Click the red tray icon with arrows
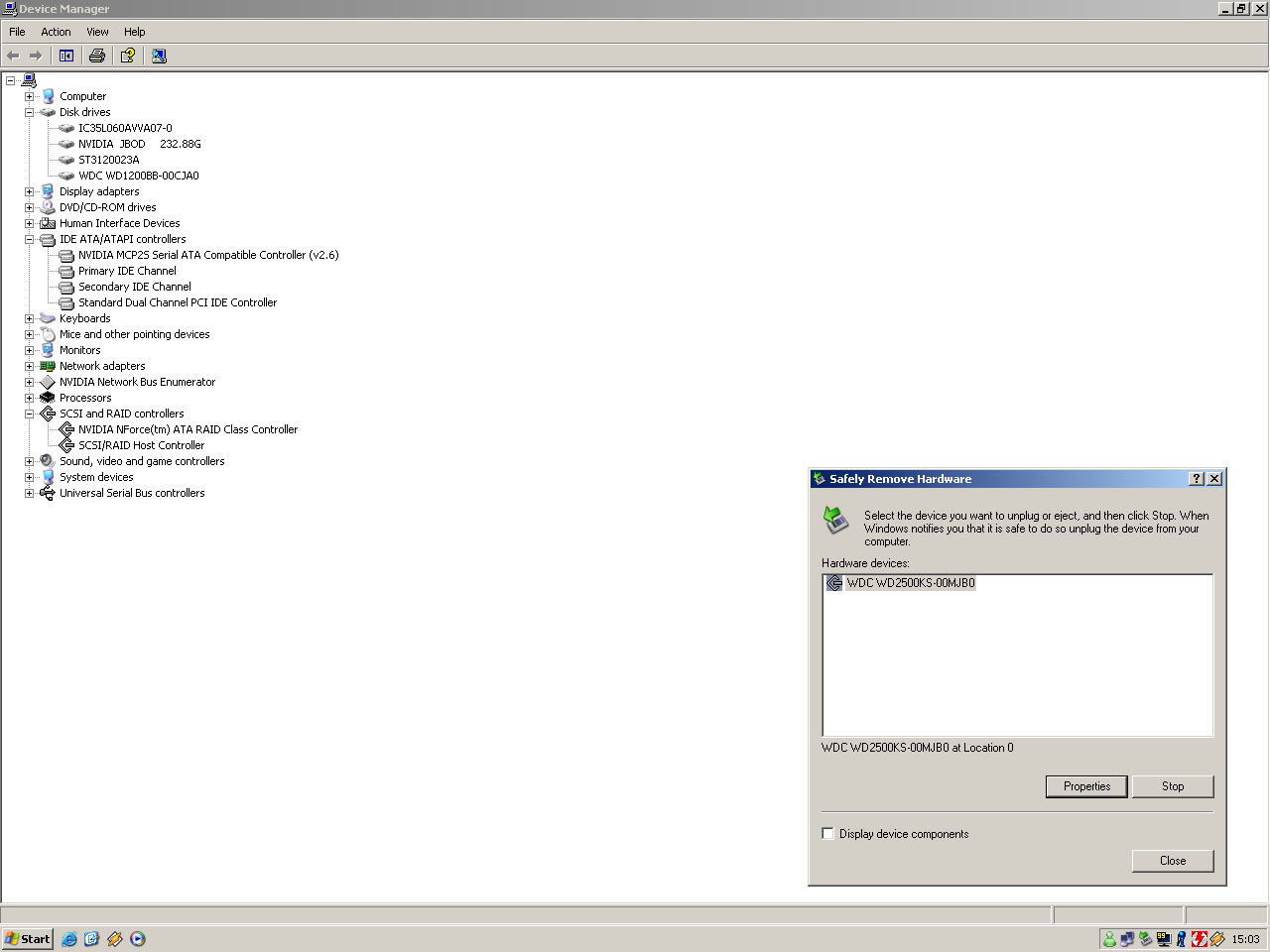Viewport: 1270px width, 952px height. tap(1199, 939)
